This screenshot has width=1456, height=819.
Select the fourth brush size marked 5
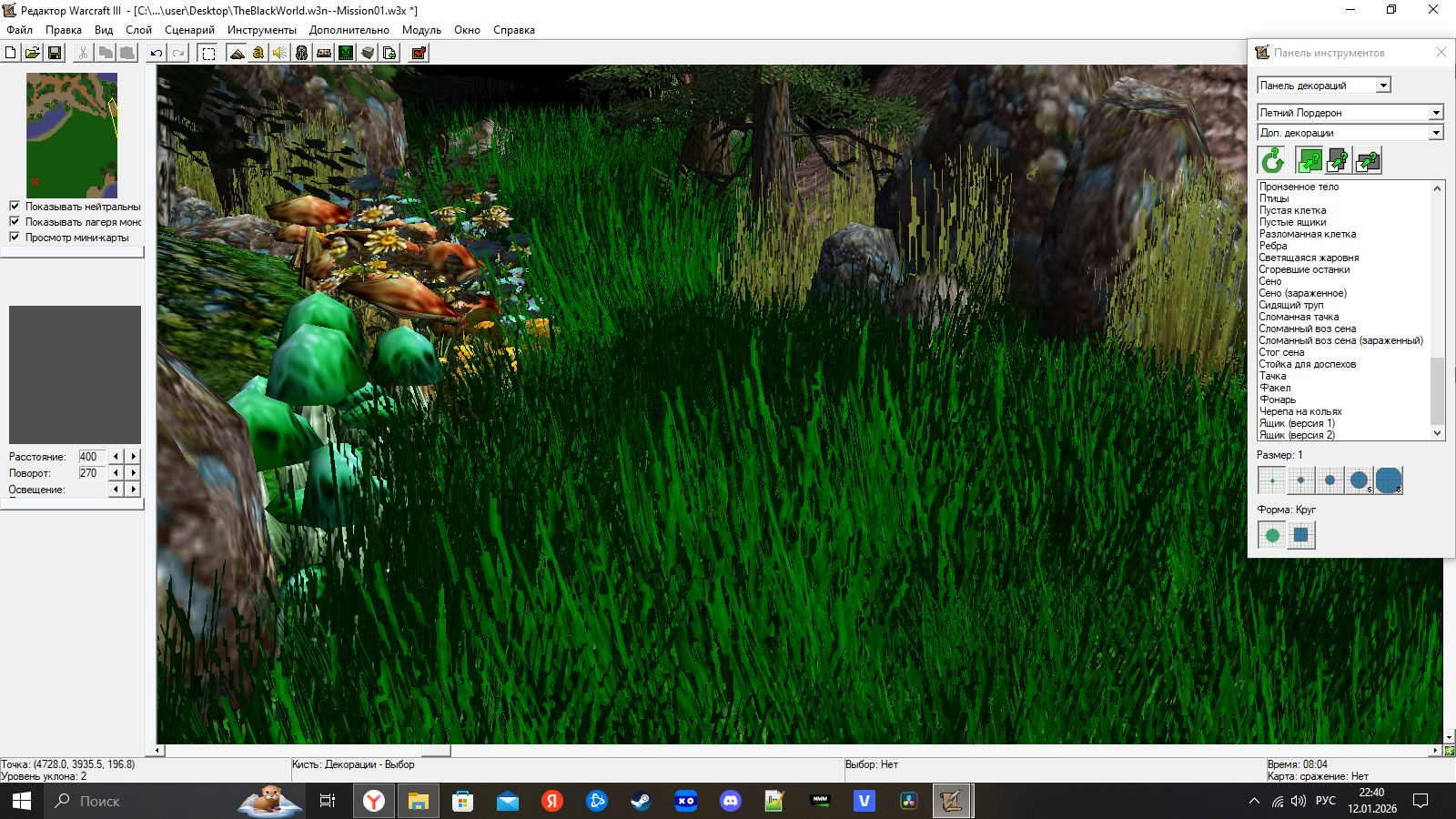tap(1360, 480)
